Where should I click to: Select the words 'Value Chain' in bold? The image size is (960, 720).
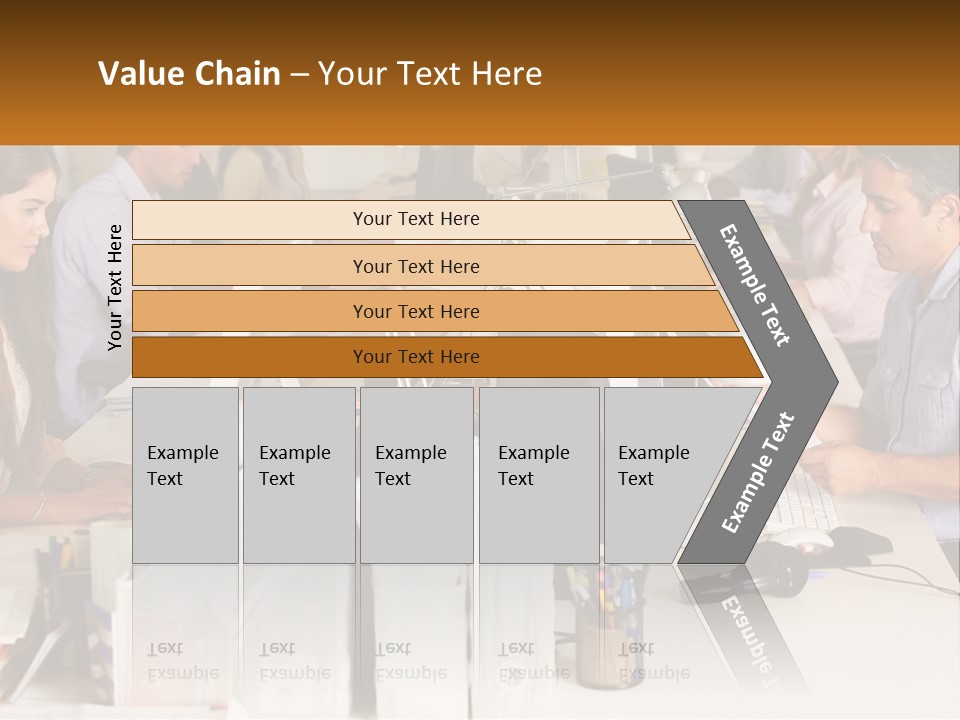coord(189,73)
